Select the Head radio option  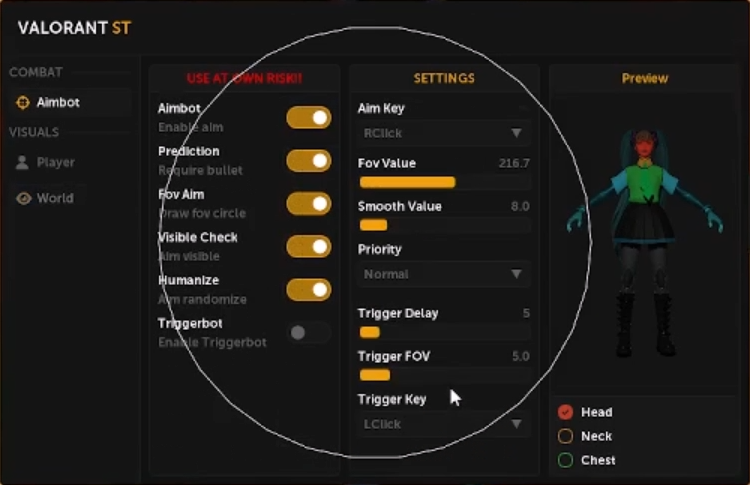[x=565, y=412]
